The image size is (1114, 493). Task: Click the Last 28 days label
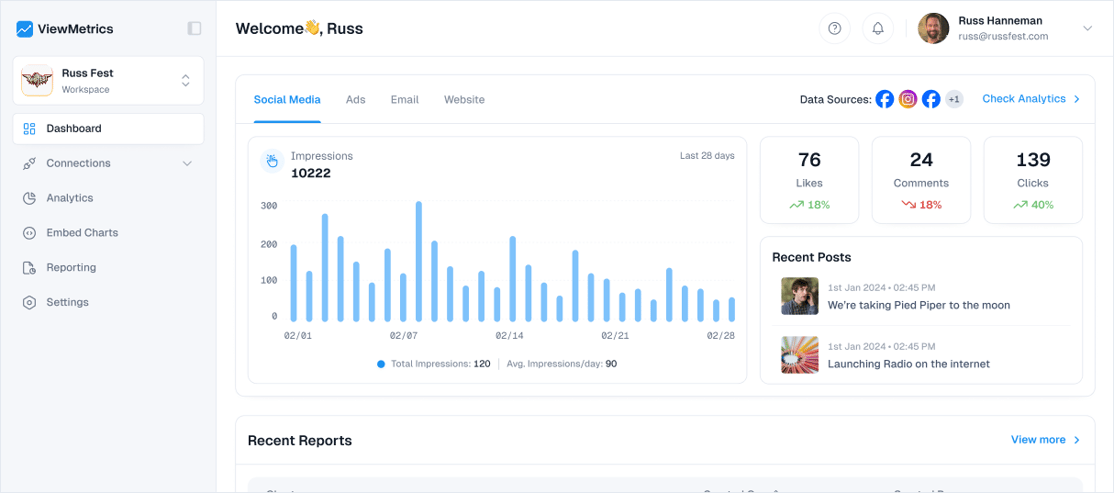tap(707, 156)
